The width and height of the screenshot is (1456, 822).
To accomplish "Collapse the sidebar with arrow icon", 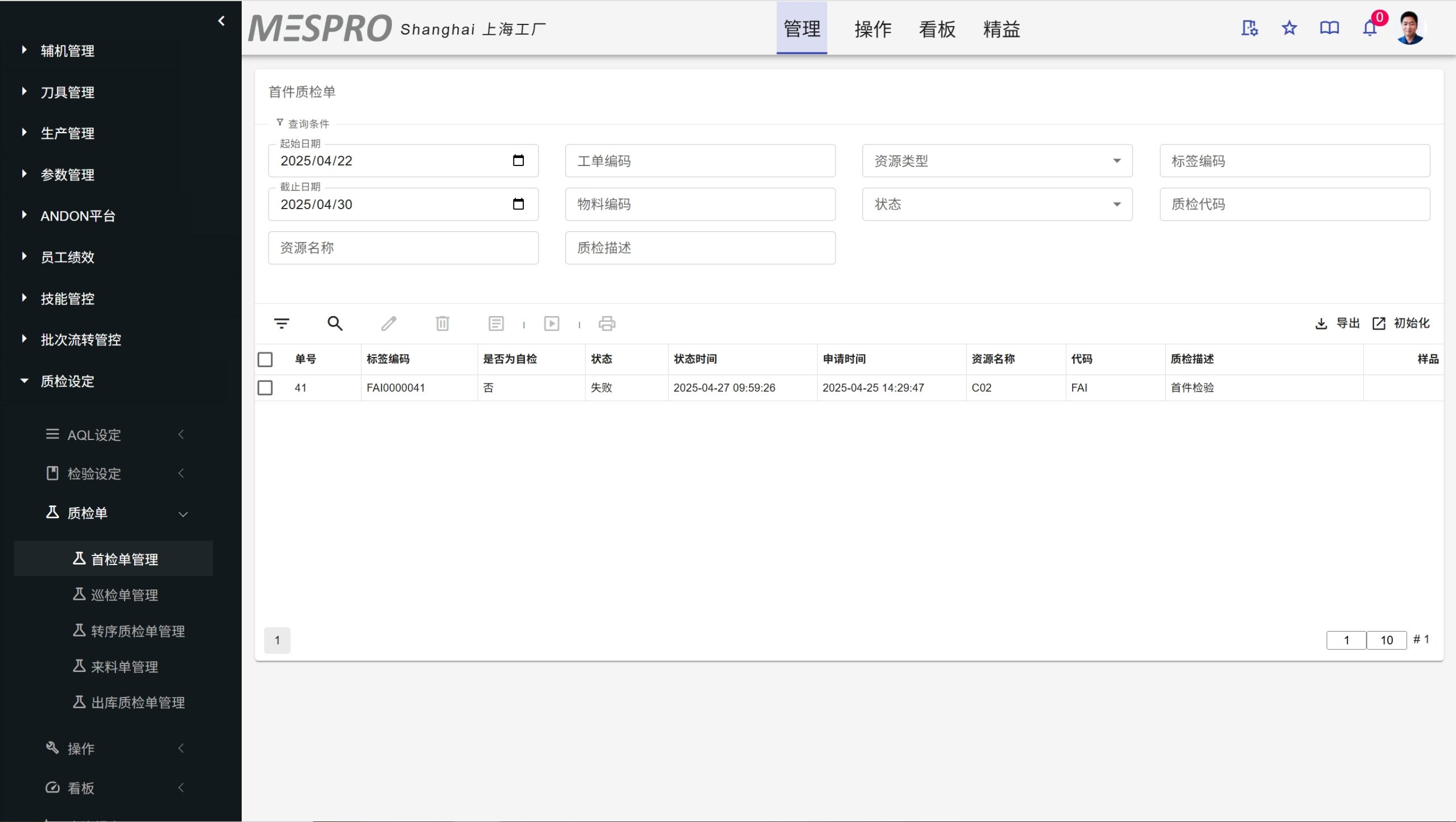I will tap(221, 21).
